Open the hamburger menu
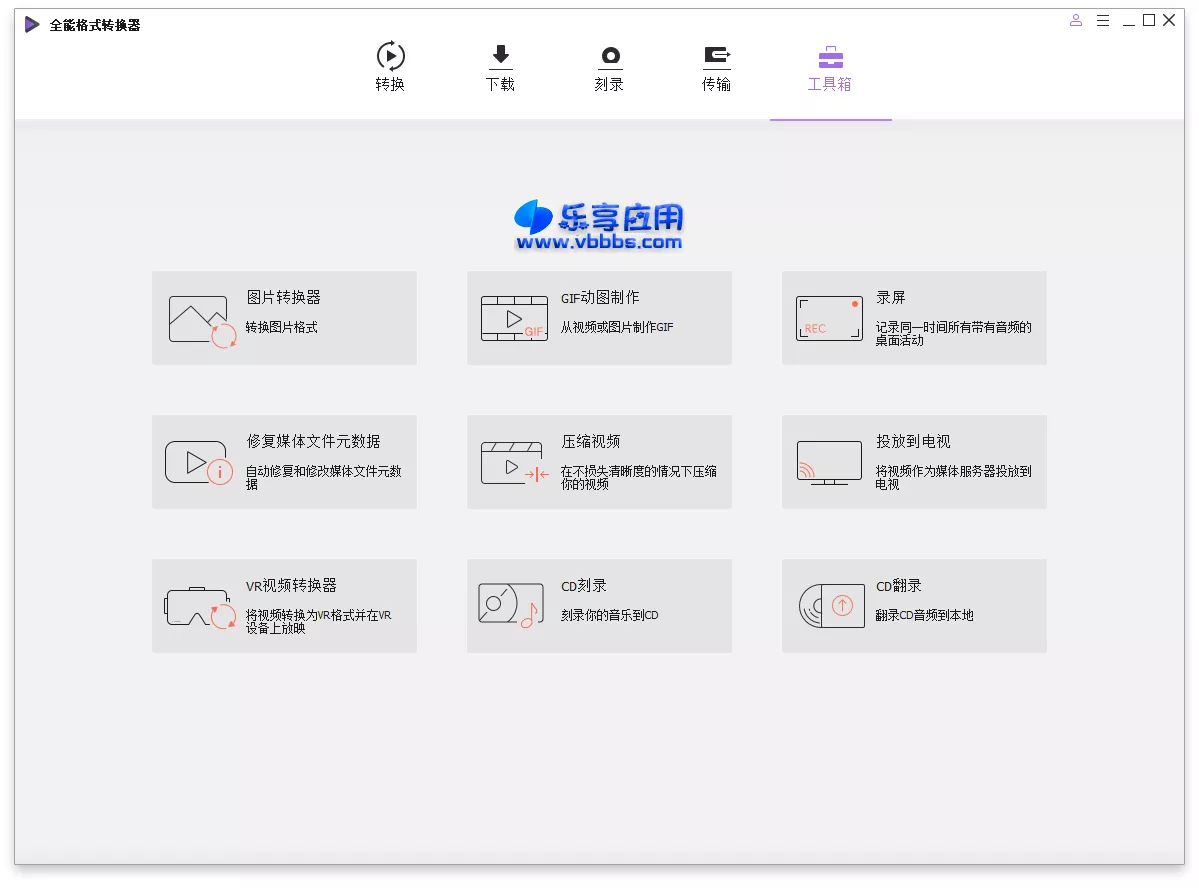 [1103, 20]
